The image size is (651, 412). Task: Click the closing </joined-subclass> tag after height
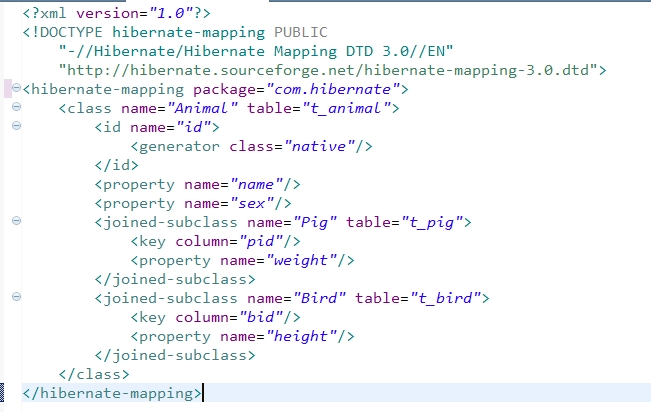point(175,356)
